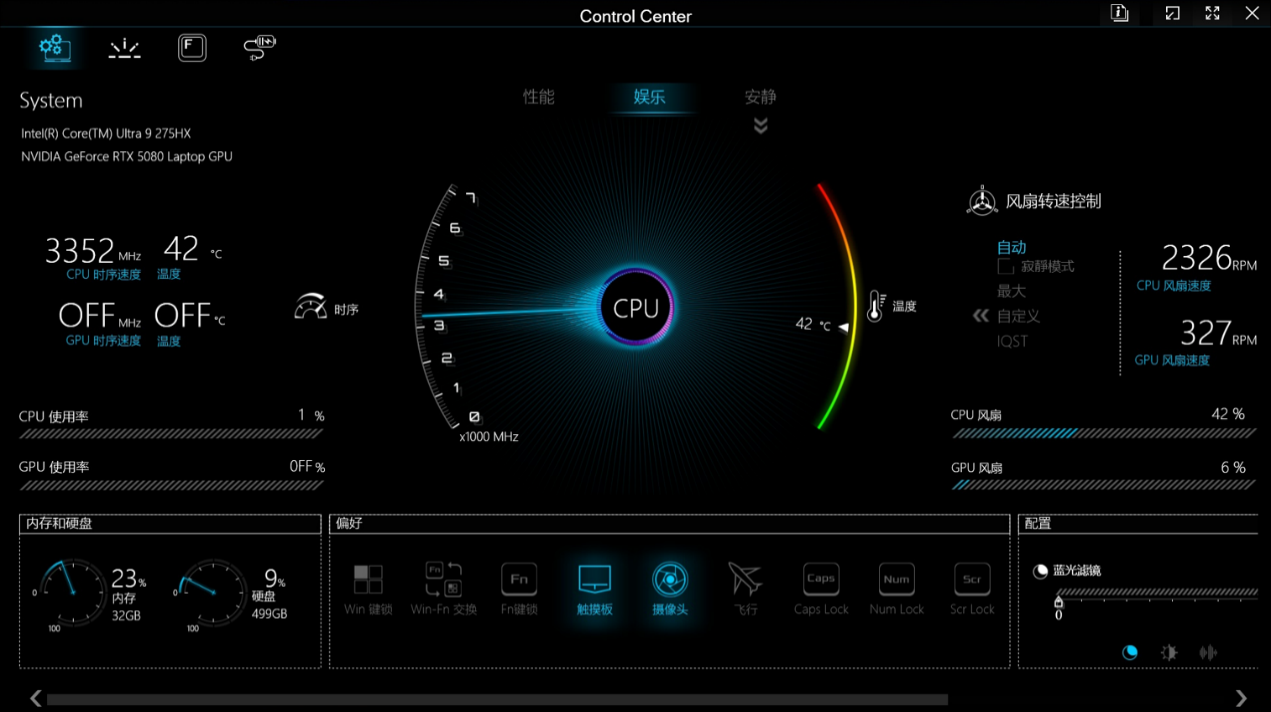Viewport: 1271px width, 712px height.
Task: Open the keyboard backlight LED tab icon
Action: coord(125,48)
